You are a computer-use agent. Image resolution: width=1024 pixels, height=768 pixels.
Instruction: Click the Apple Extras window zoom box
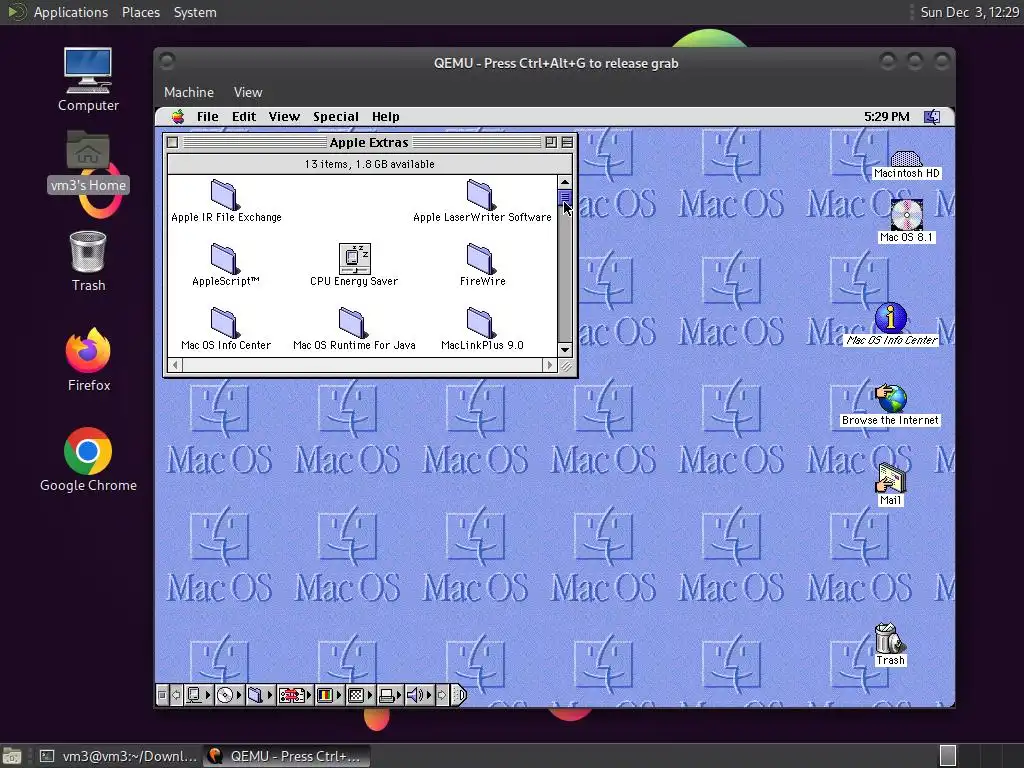pos(551,142)
